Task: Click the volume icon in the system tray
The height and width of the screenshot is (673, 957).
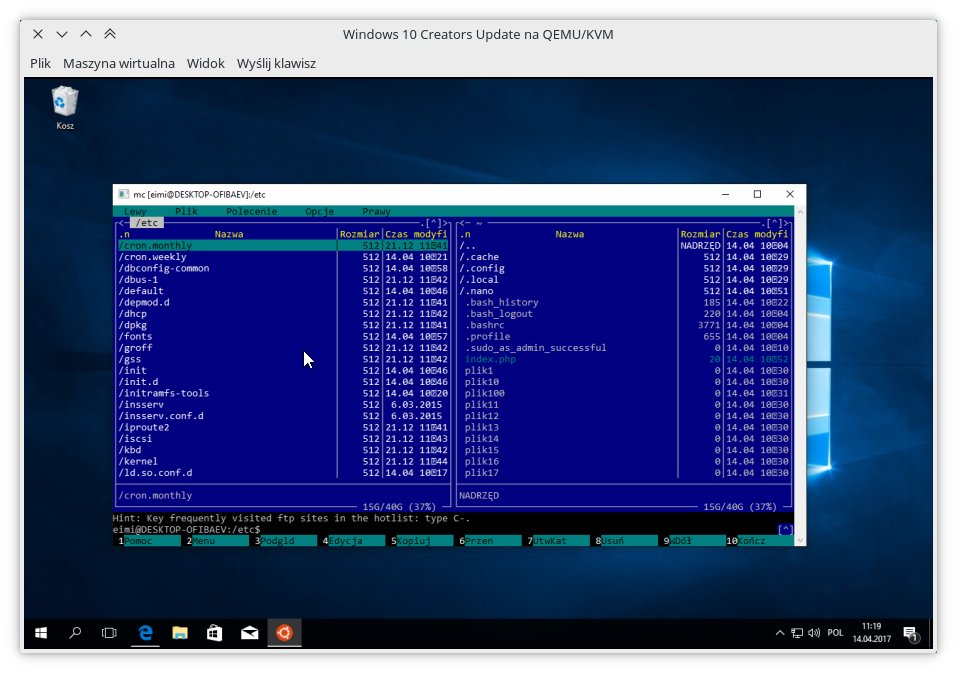Action: click(x=812, y=632)
